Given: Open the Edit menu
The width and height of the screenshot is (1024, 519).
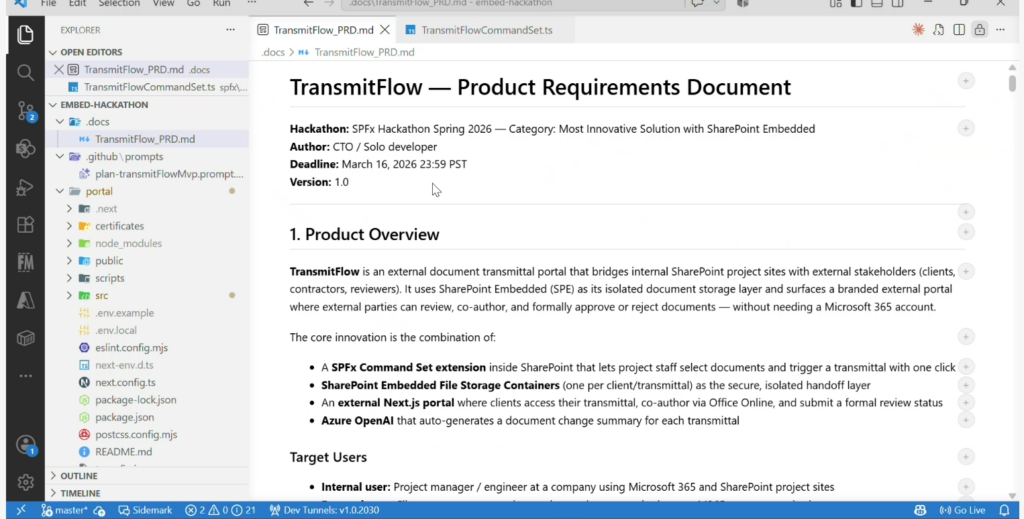Looking at the screenshot, I should [77, 3].
